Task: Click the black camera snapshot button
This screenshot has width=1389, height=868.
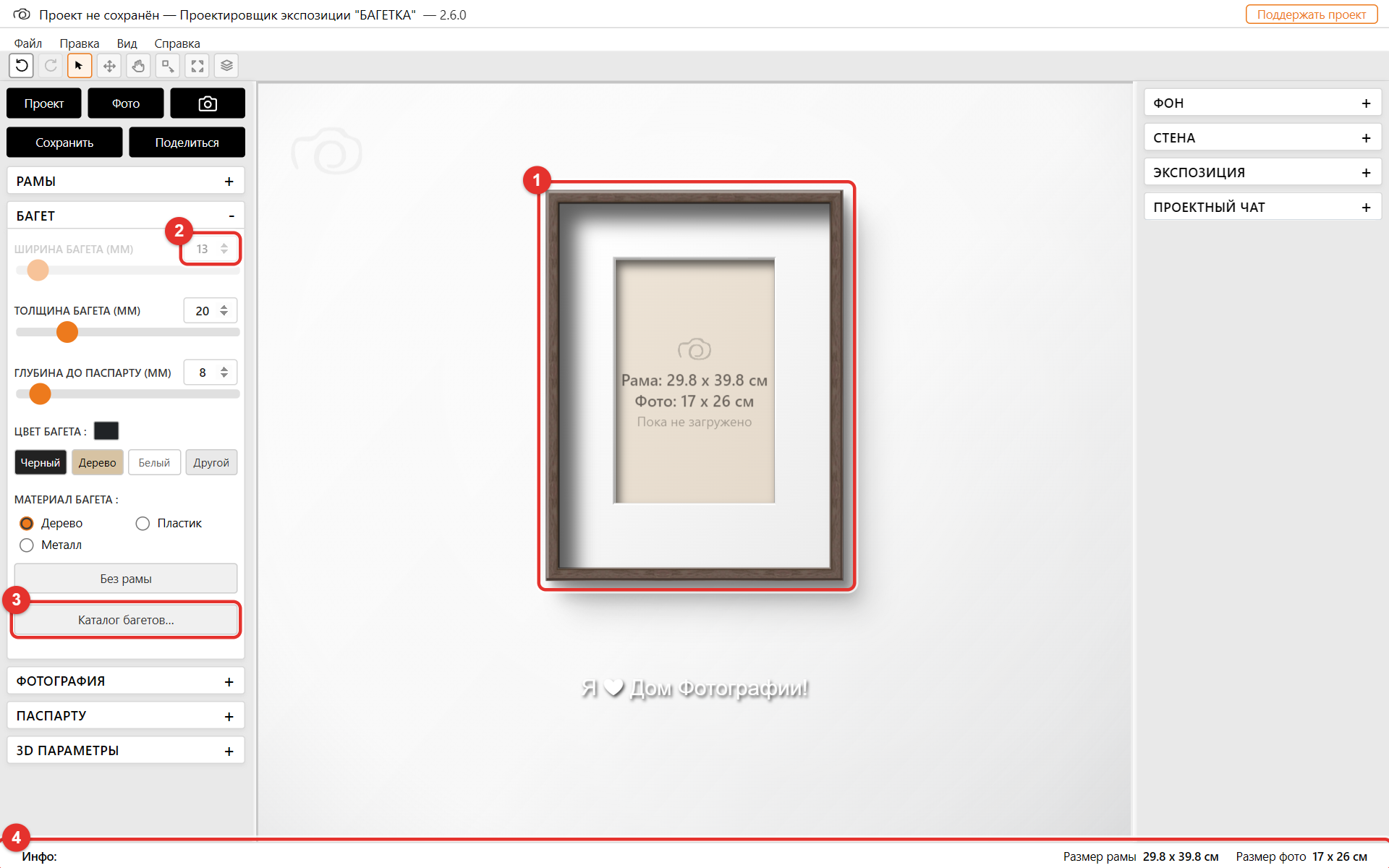Action: 208,103
